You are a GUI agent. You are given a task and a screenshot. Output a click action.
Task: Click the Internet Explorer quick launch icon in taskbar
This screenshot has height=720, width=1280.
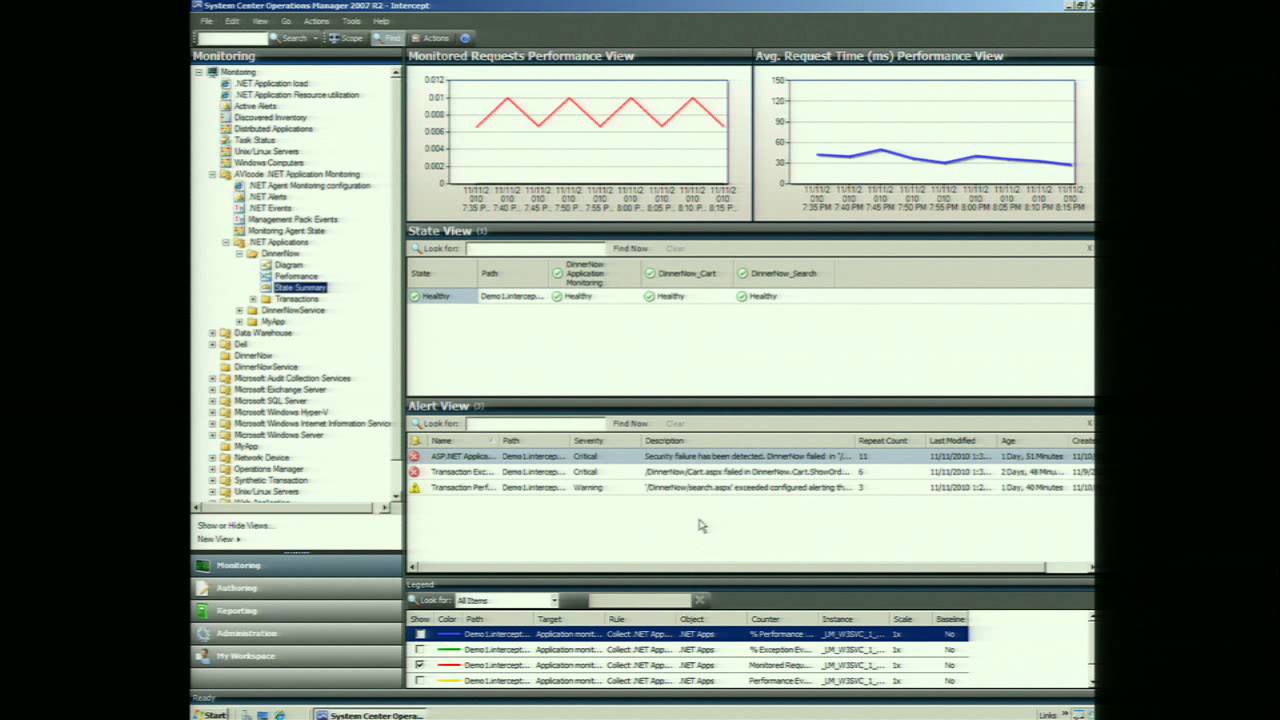[279, 715]
